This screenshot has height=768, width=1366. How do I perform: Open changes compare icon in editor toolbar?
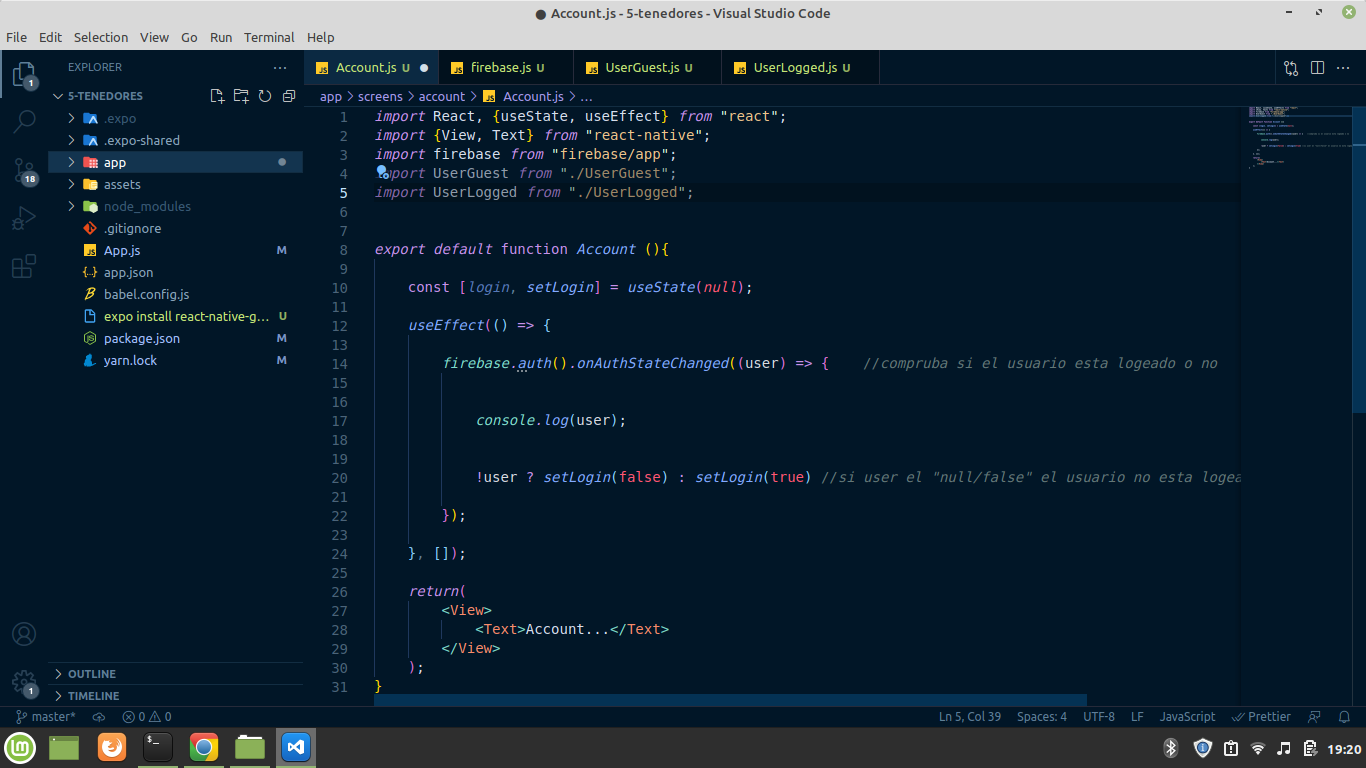coord(1291,68)
